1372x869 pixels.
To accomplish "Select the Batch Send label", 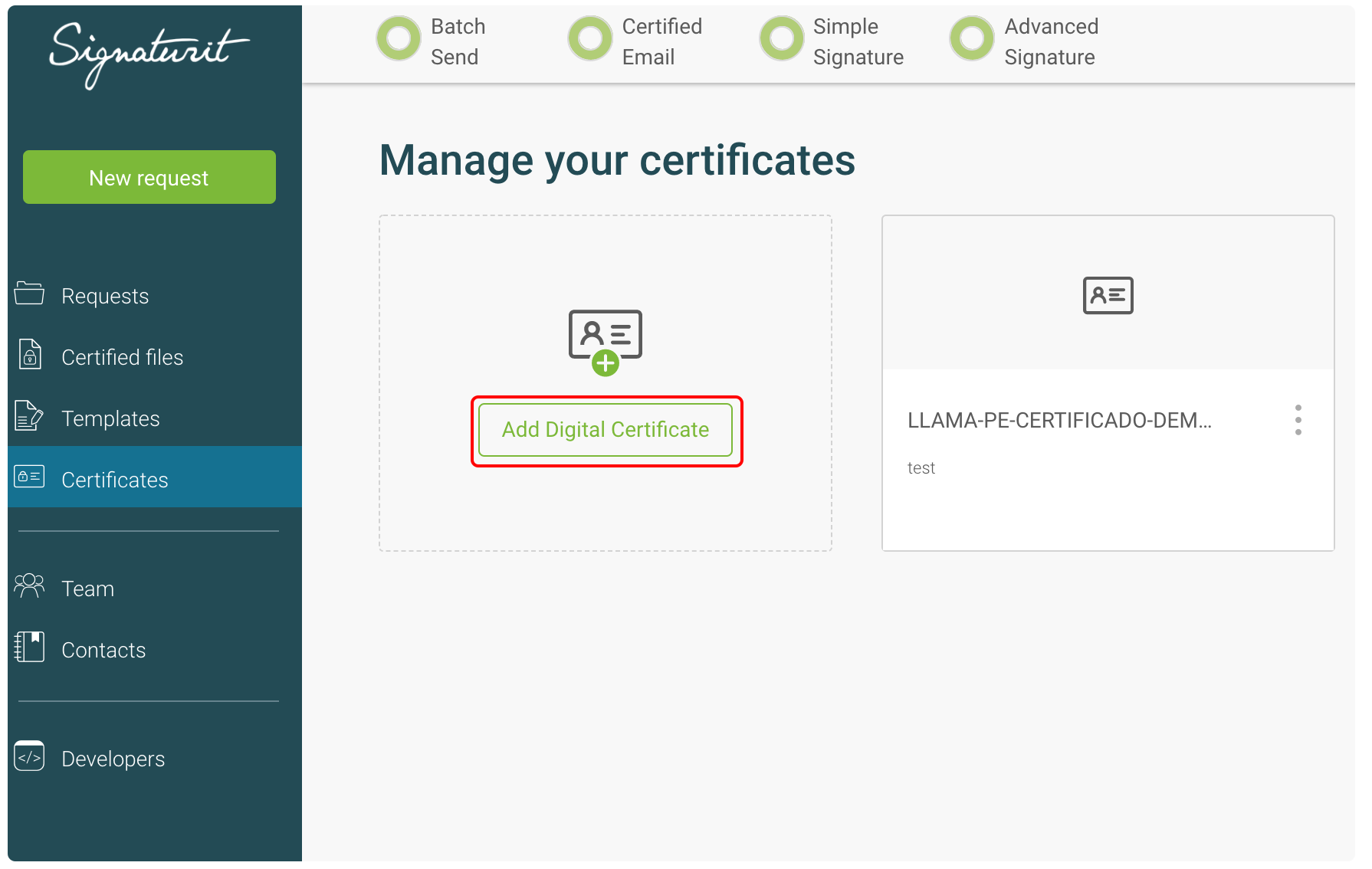I will [x=458, y=41].
